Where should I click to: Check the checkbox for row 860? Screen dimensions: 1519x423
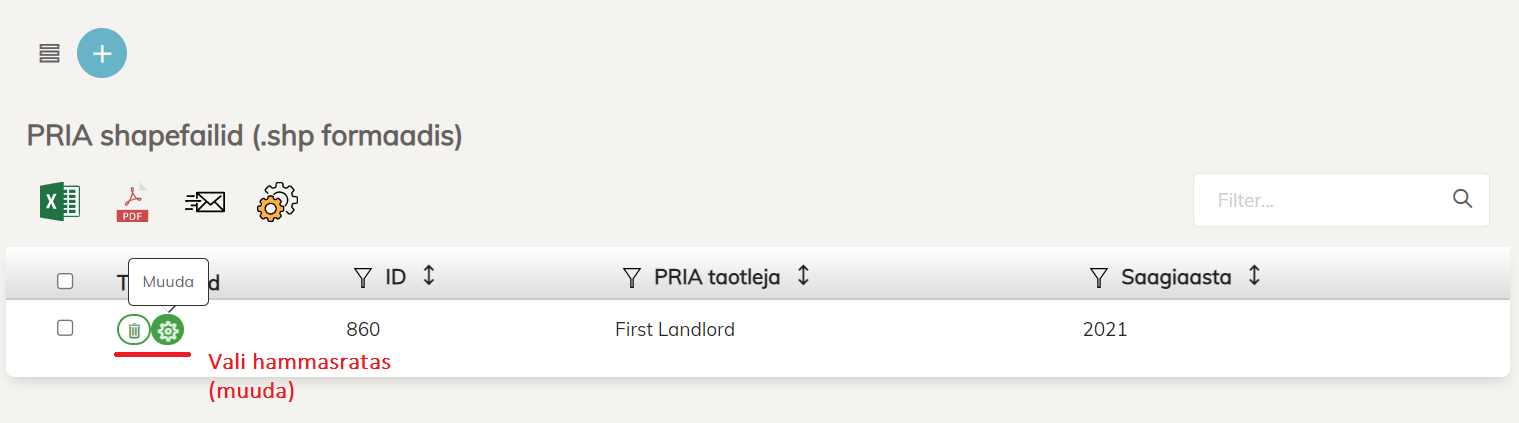pyautogui.click(x=65, y=327)
